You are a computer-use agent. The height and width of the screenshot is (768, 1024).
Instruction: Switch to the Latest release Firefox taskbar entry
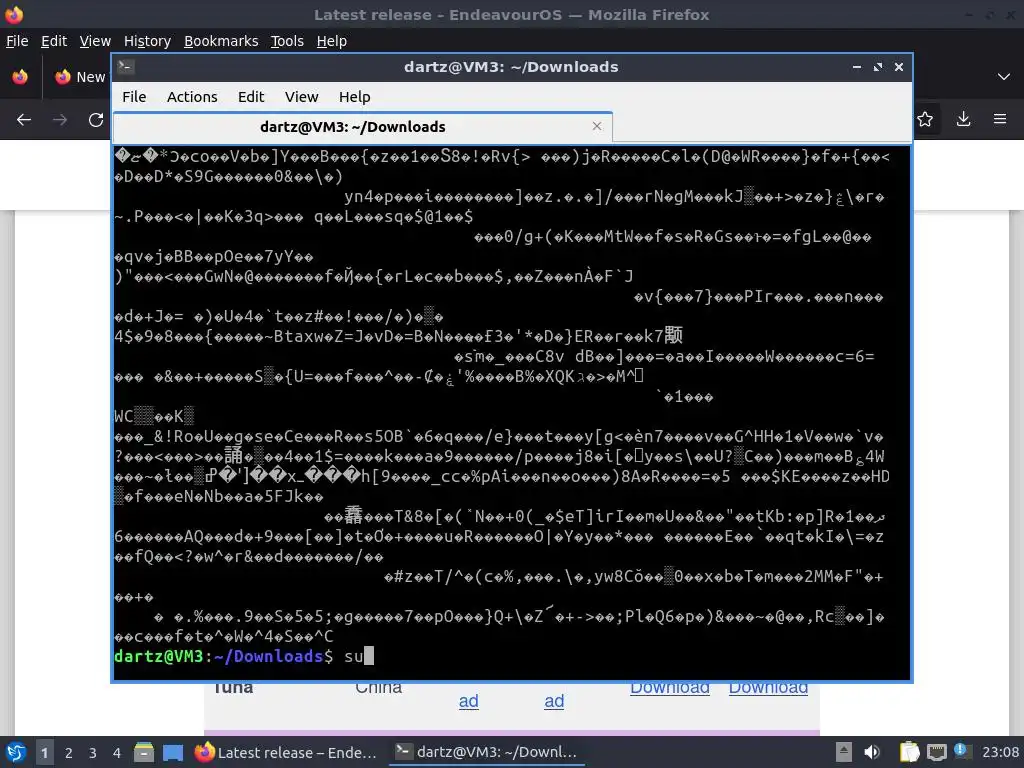pyautogui.click(x=287, y=752)
